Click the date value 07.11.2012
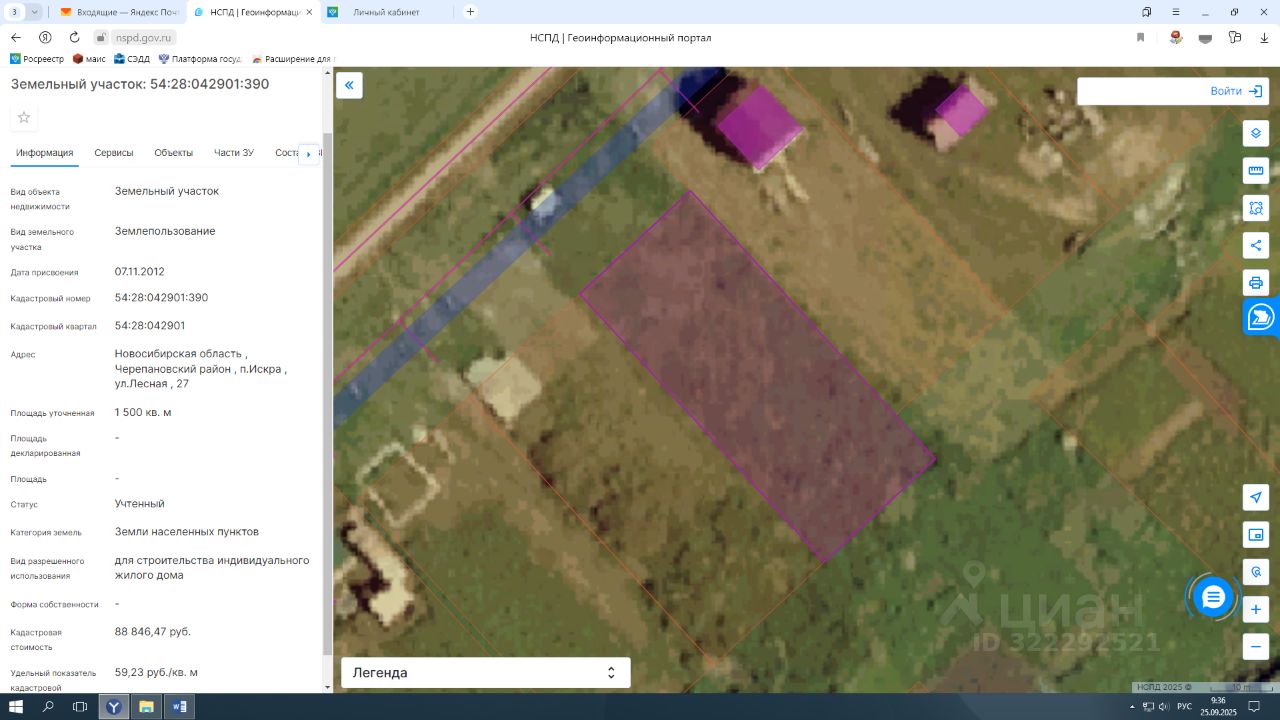 (x=140, y=272)
